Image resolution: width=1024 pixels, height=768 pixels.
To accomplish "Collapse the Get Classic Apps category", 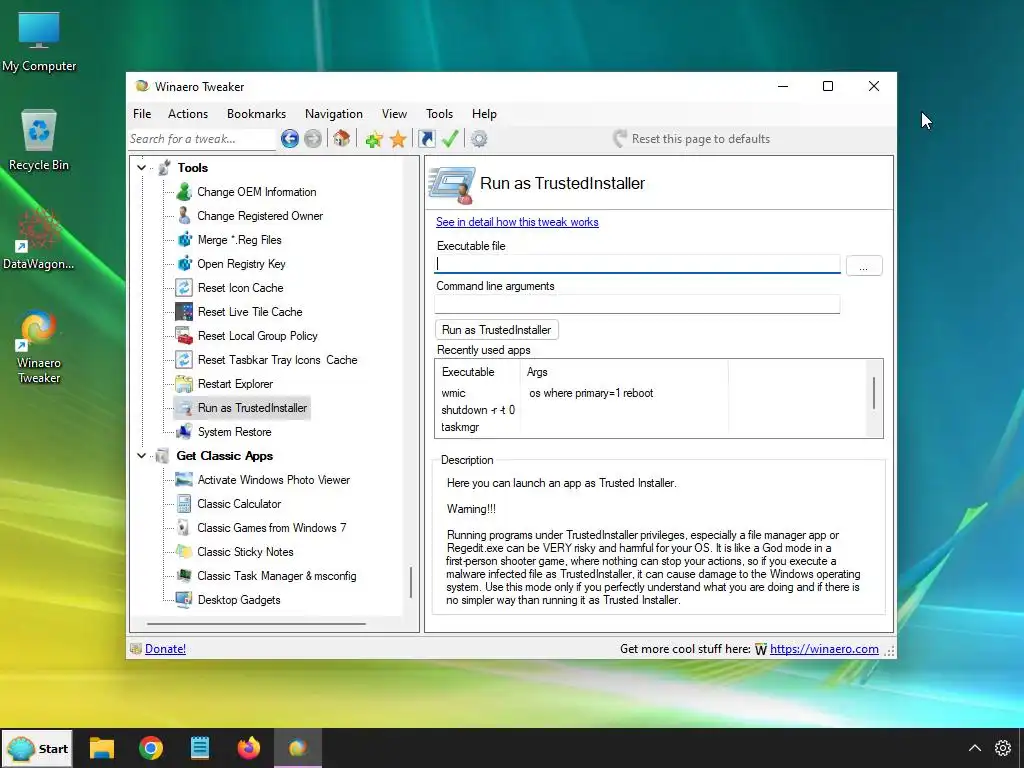I will pos(141,456).
